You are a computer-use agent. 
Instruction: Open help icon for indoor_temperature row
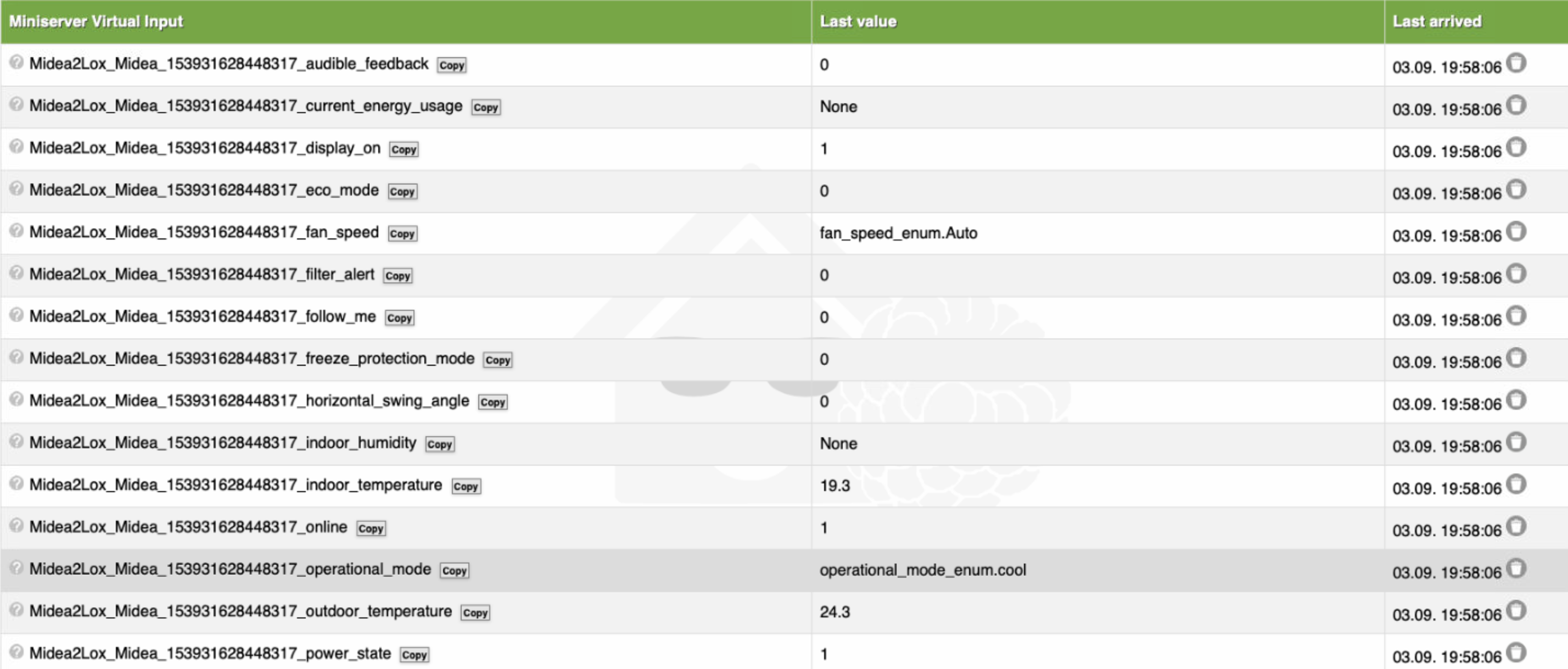[x=16, y=483]
